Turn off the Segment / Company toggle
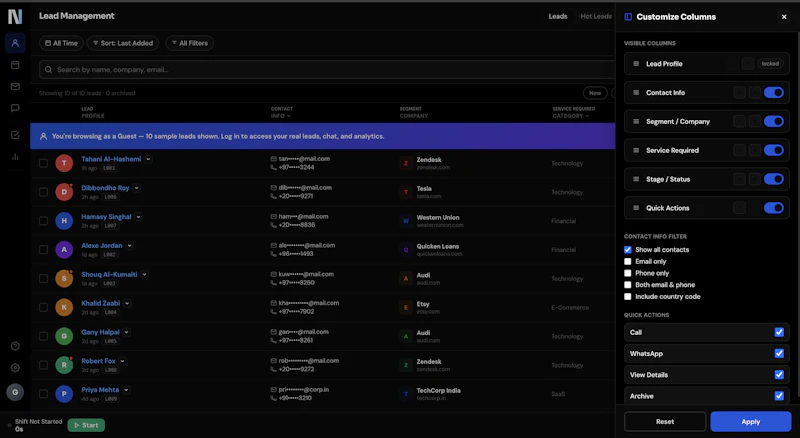Screen dimensions: 800x438 click(x=773, y=121)
